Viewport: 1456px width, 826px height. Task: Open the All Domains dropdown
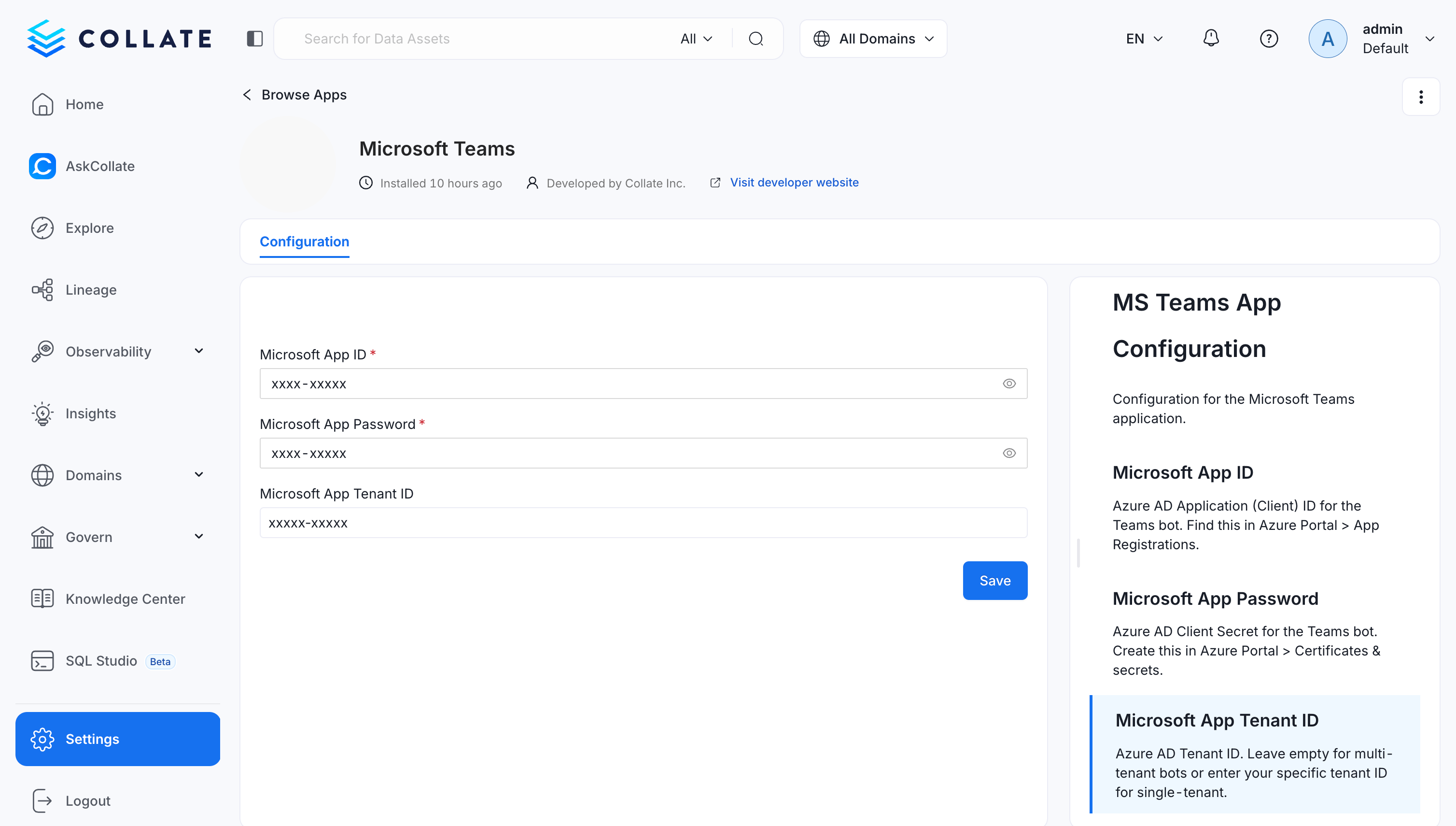[873, 39]
